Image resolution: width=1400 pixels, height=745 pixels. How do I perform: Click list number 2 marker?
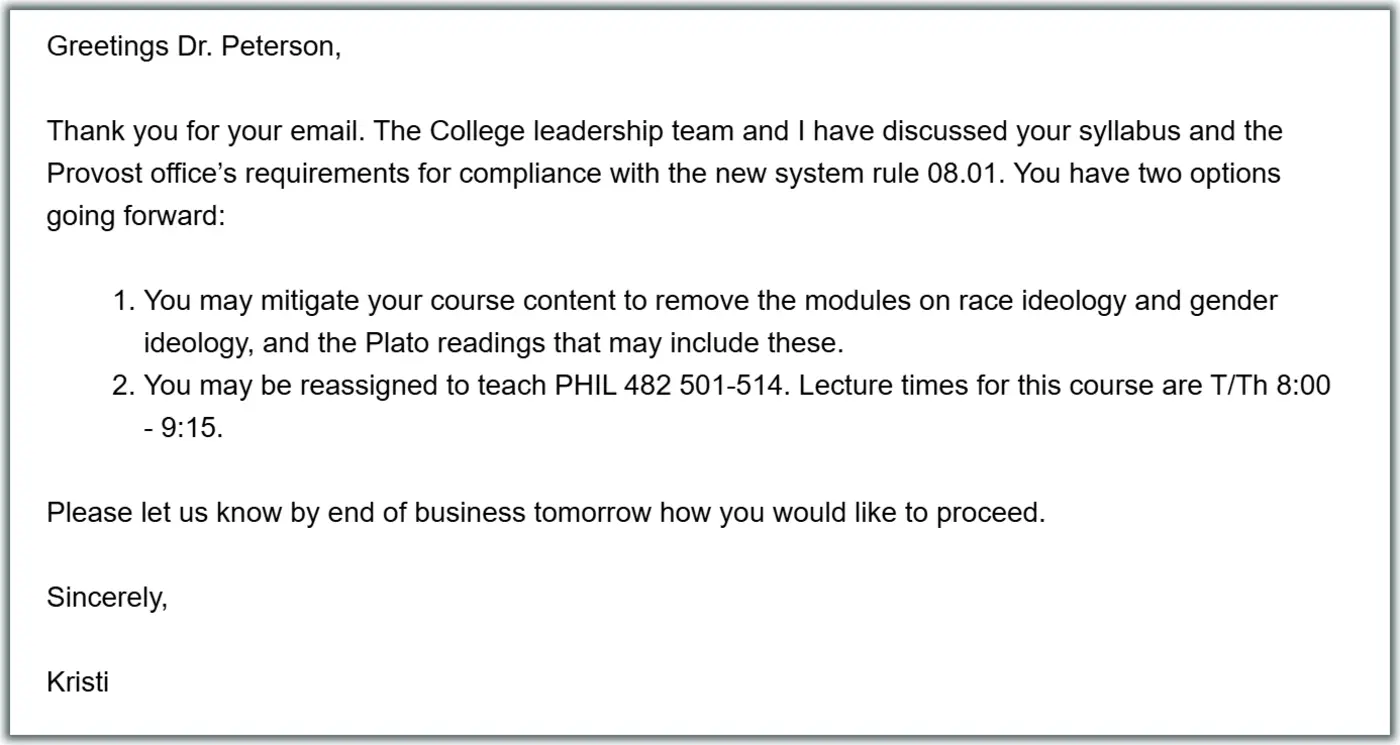coord(125,385)
